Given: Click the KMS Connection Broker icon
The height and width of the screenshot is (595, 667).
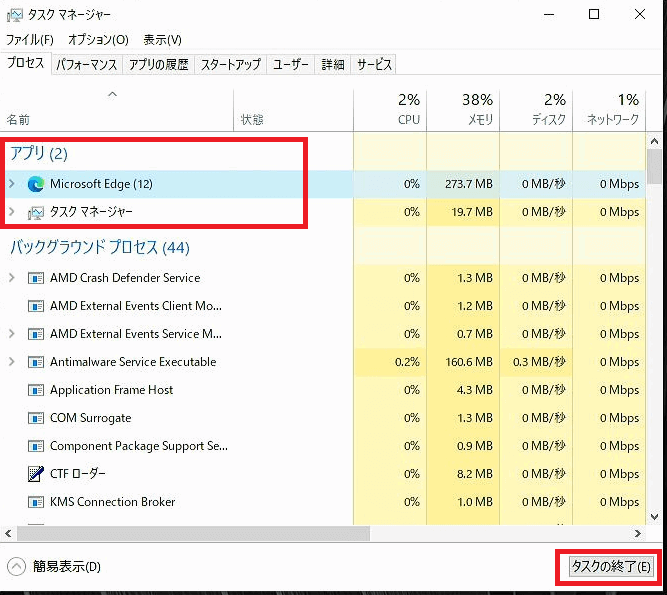Looking at the screenshot, I should coord(36,502).
